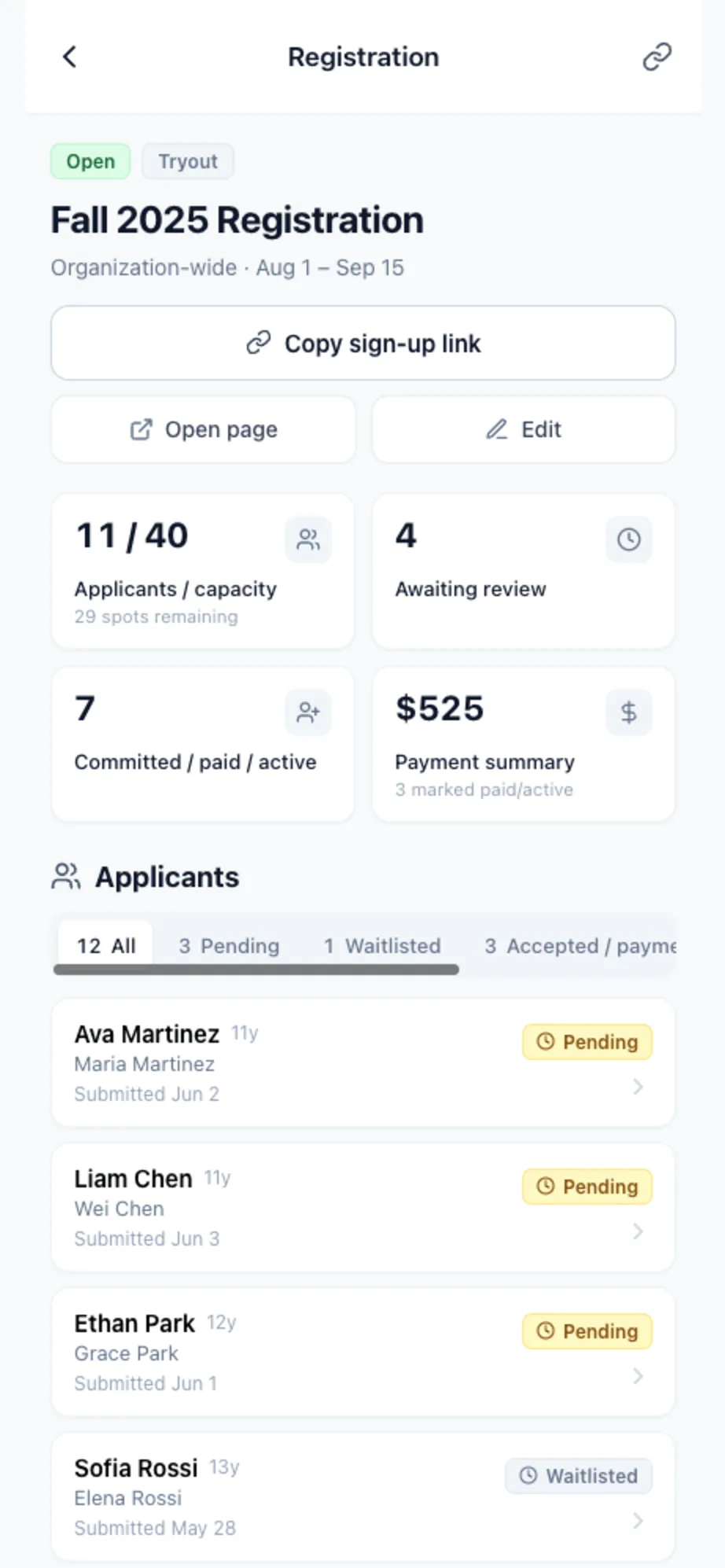Open the 11 / 40 Applicants capacity card
The image size is (725, 1568).
point(203,572)
